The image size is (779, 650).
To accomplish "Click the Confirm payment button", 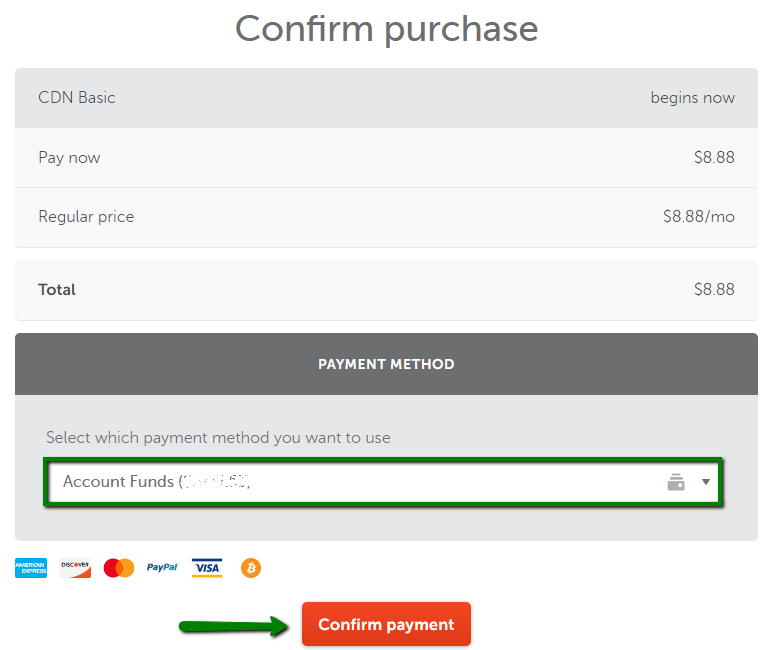I will pyautogui.click(x=386, y=624).
